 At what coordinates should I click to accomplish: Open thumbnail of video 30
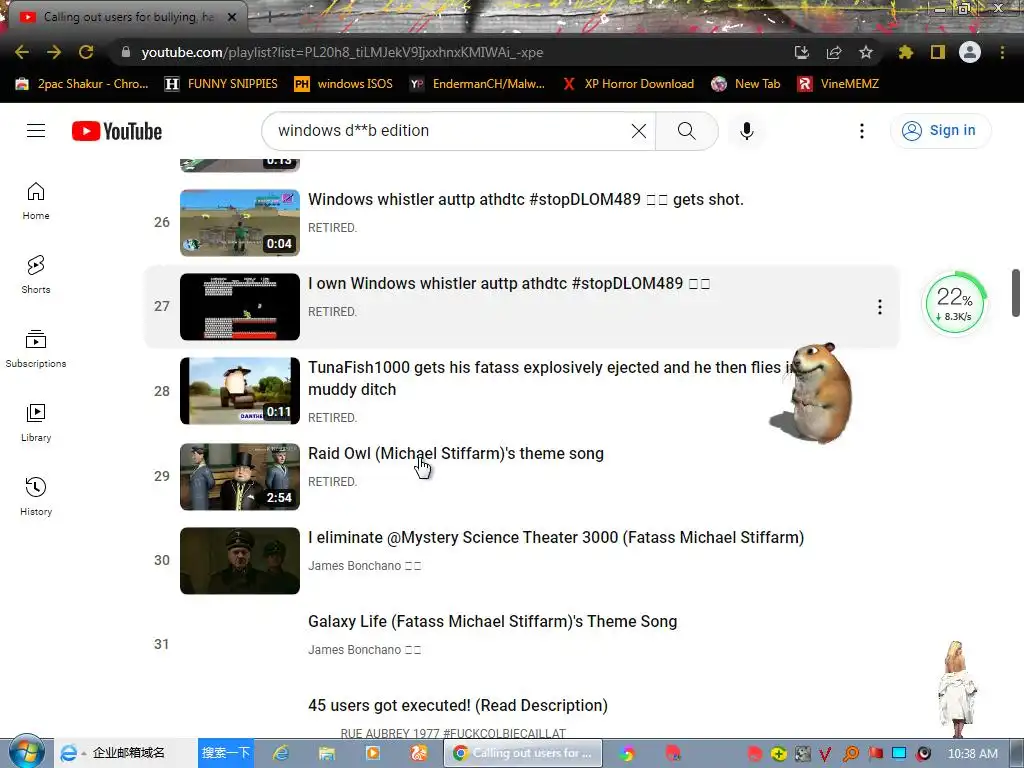[x=240, y=560]
